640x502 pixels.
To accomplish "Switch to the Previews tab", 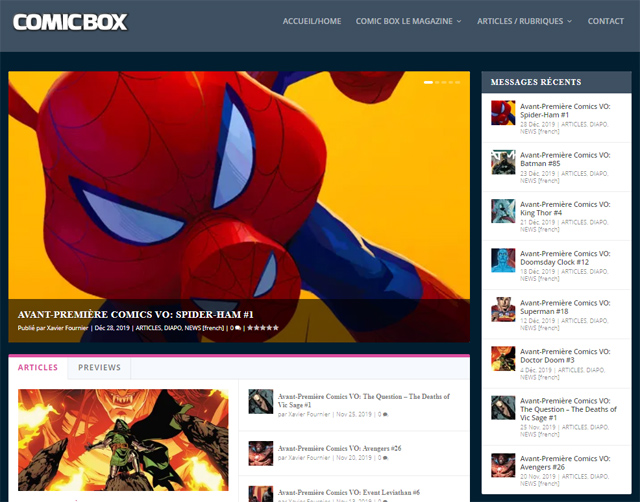I will [x=99, y=367].
